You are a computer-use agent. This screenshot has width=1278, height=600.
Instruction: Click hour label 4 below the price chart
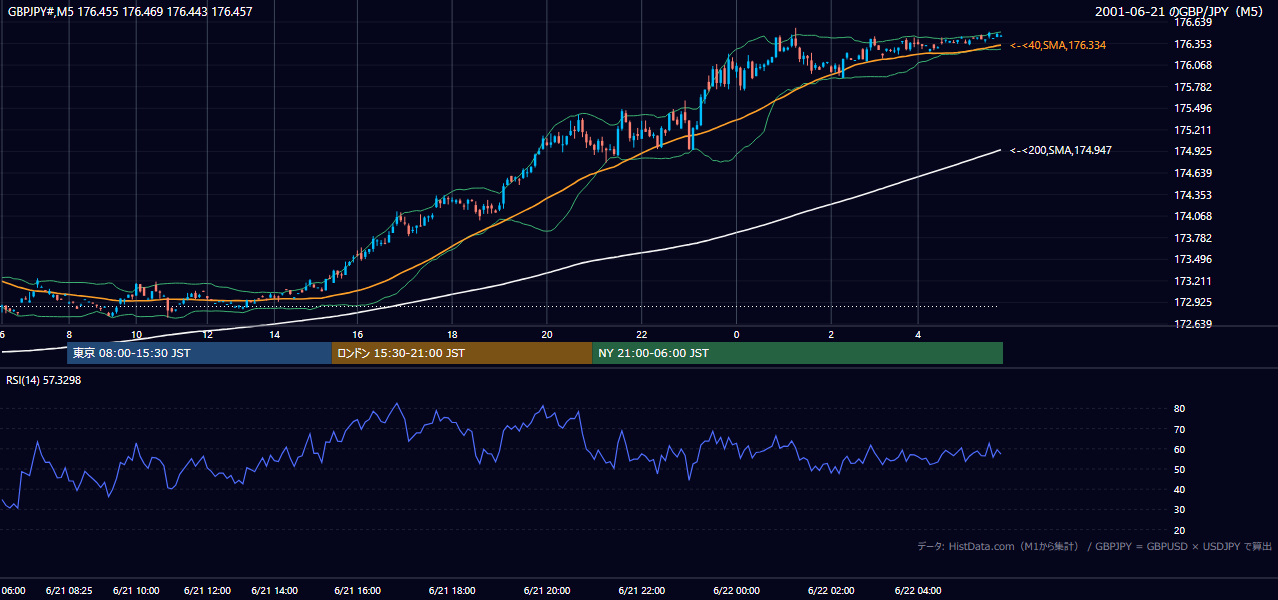918,334
